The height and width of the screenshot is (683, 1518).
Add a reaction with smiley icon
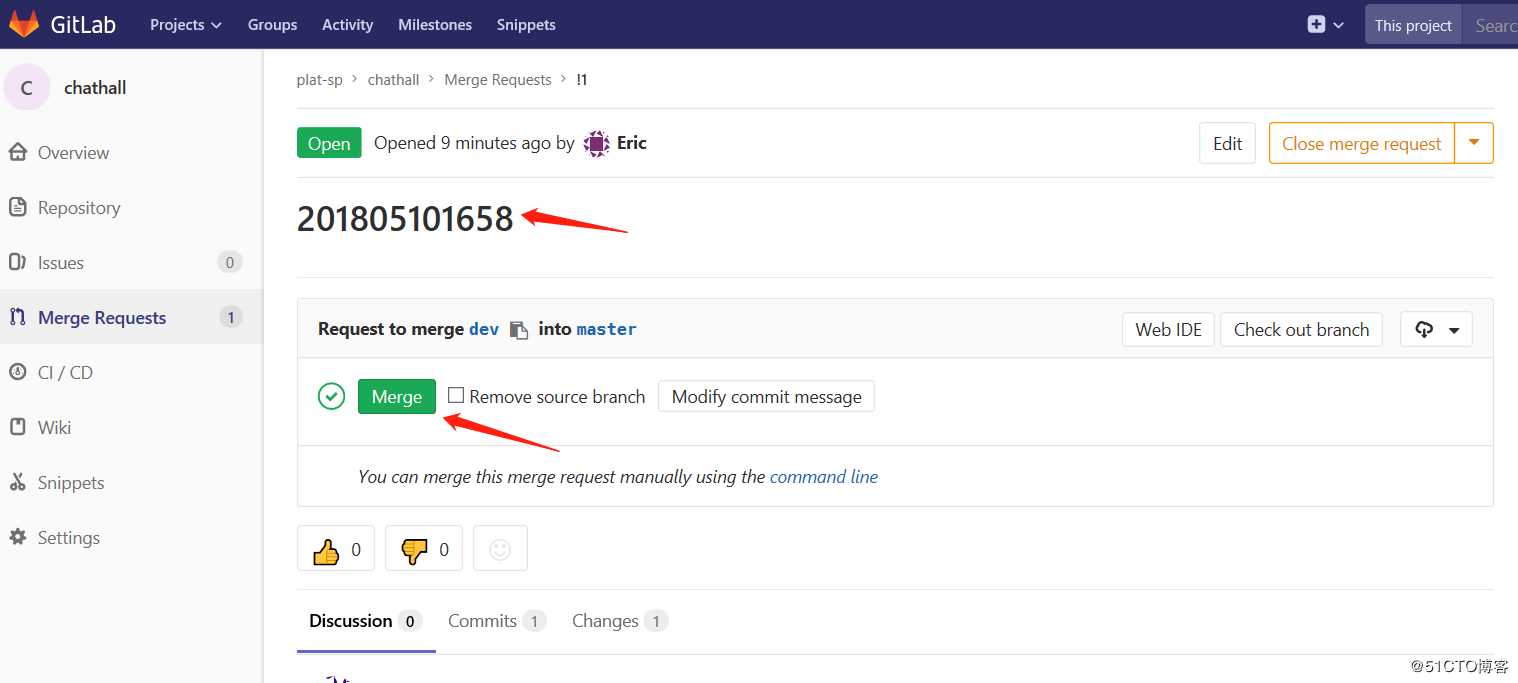[x=500, y=549]
